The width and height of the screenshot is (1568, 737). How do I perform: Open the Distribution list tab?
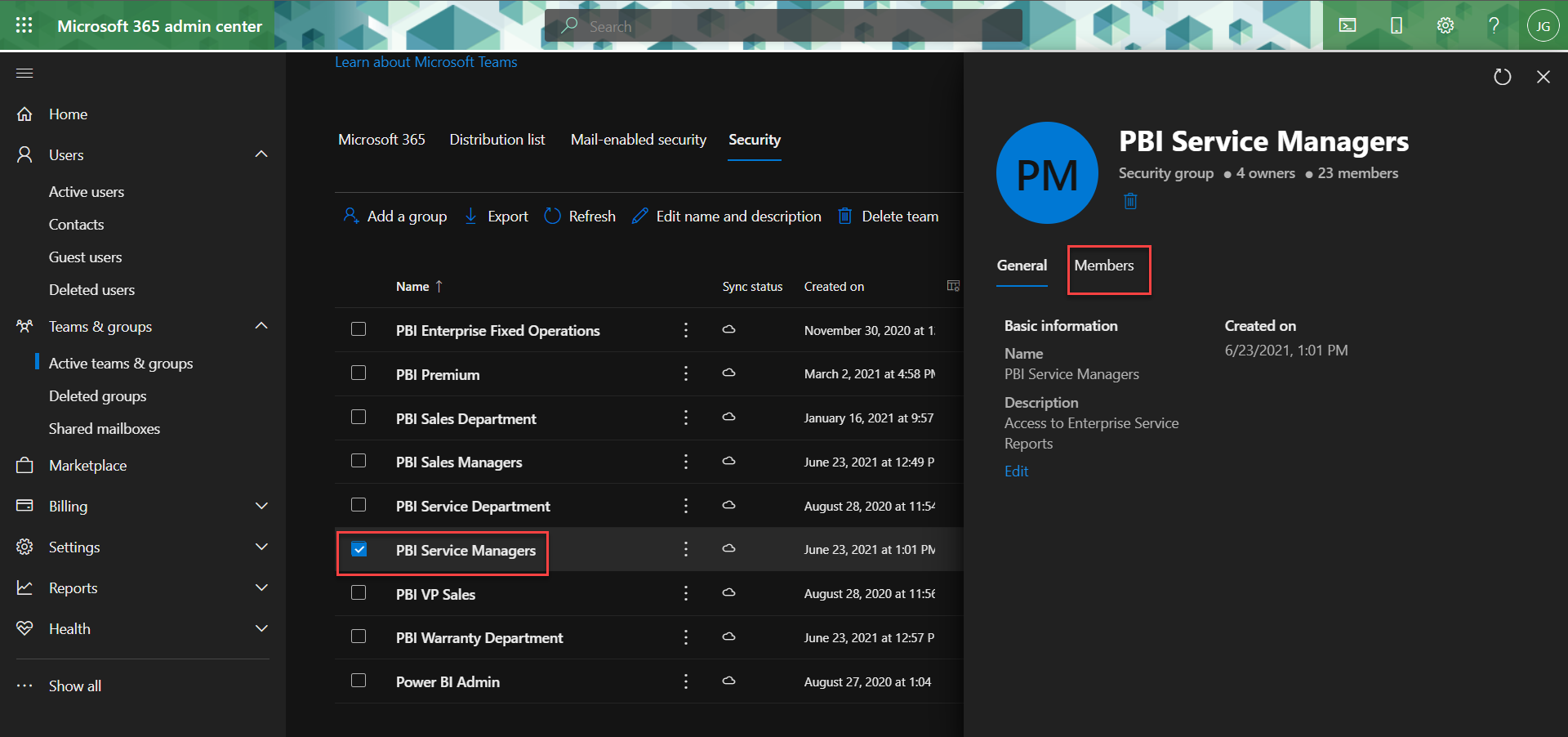(497, 140)
